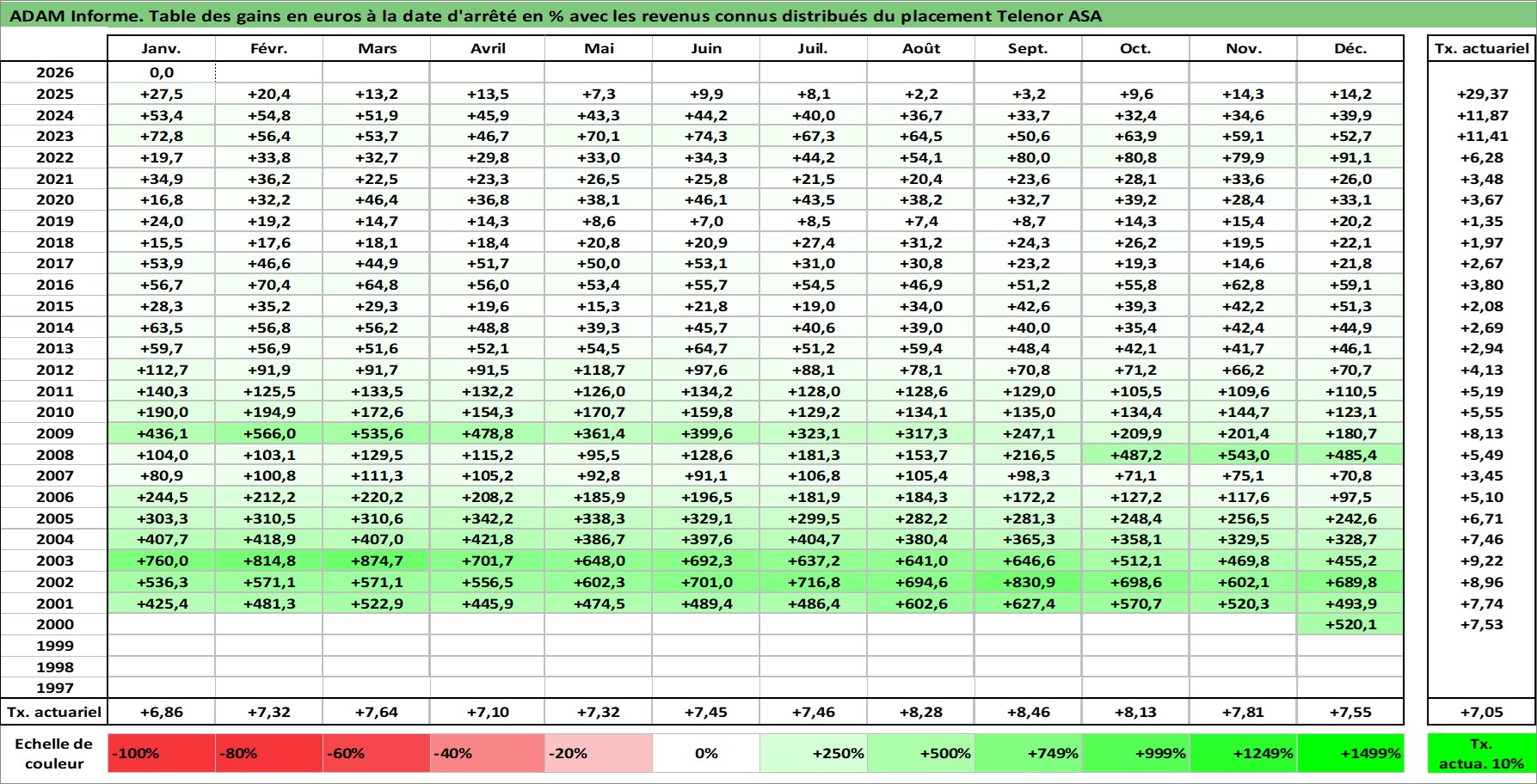The width and height of the screenshot is (1537, 784).
Task: Select the 'Echelle de couleur' legend label
Action: pyautogui.click(x=54, y=754)
